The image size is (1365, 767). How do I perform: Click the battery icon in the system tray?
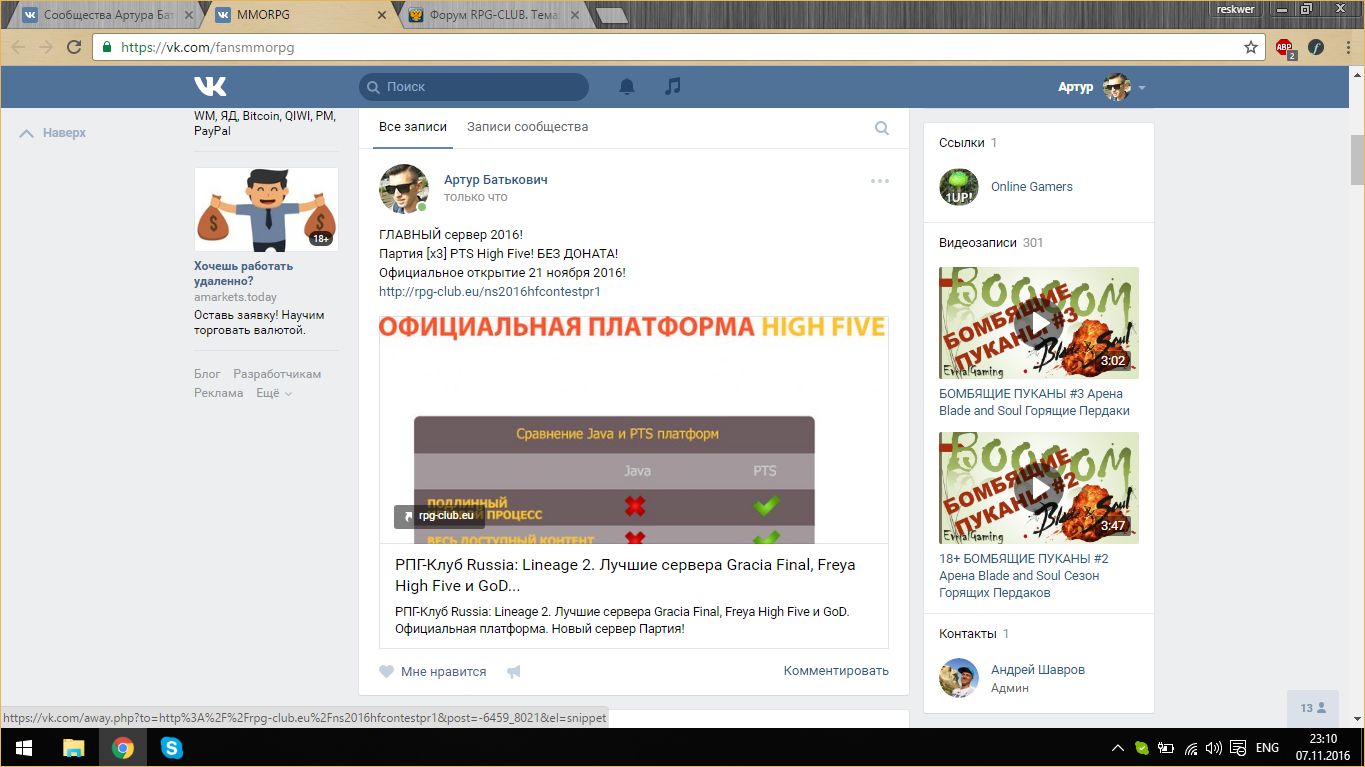(x=1166, y=748)
